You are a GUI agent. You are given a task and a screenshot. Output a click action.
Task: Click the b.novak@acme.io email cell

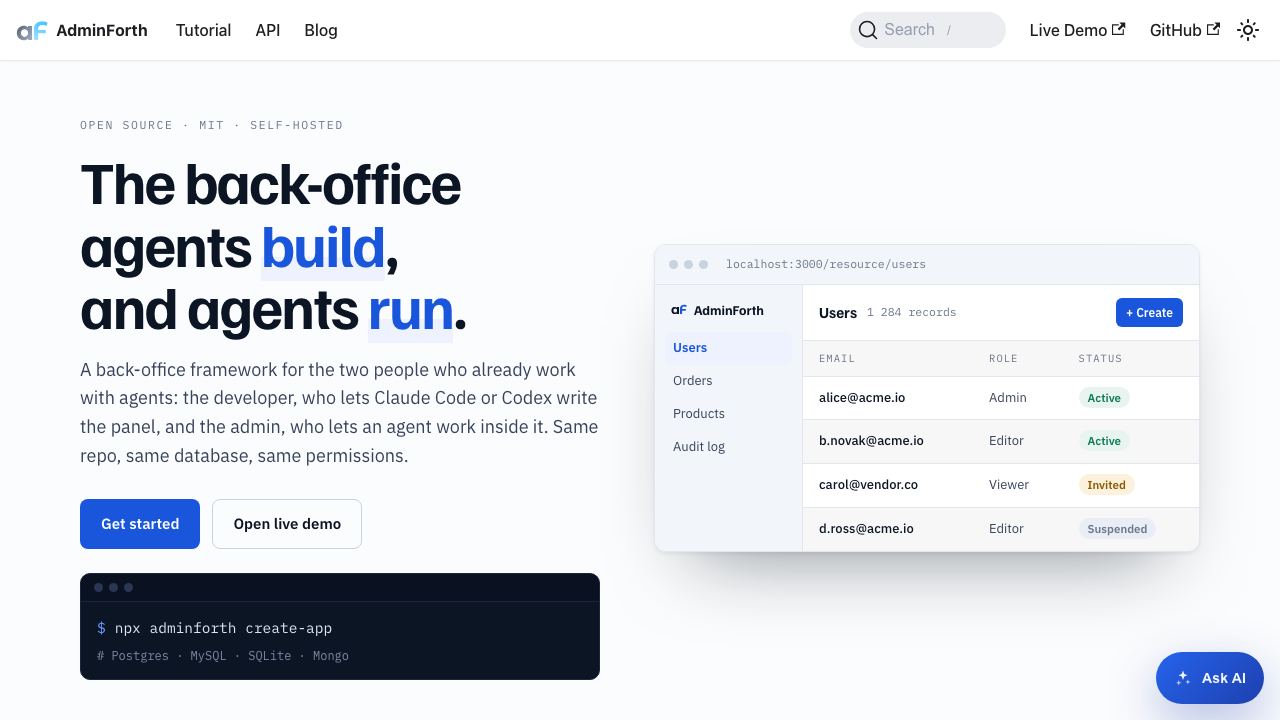click(x=871, y=441)
